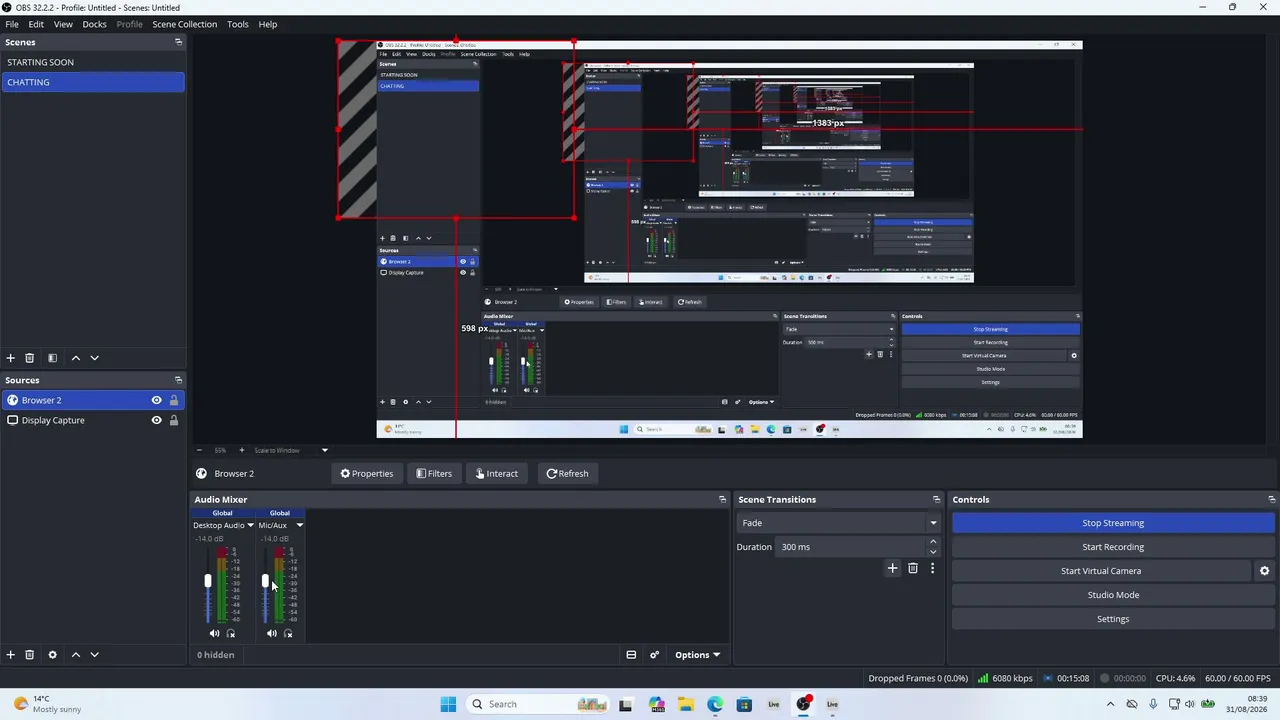1280x720 pixels.
Task: Open source properties gear in Sources toolbar
Action: (x=52, y=655)
